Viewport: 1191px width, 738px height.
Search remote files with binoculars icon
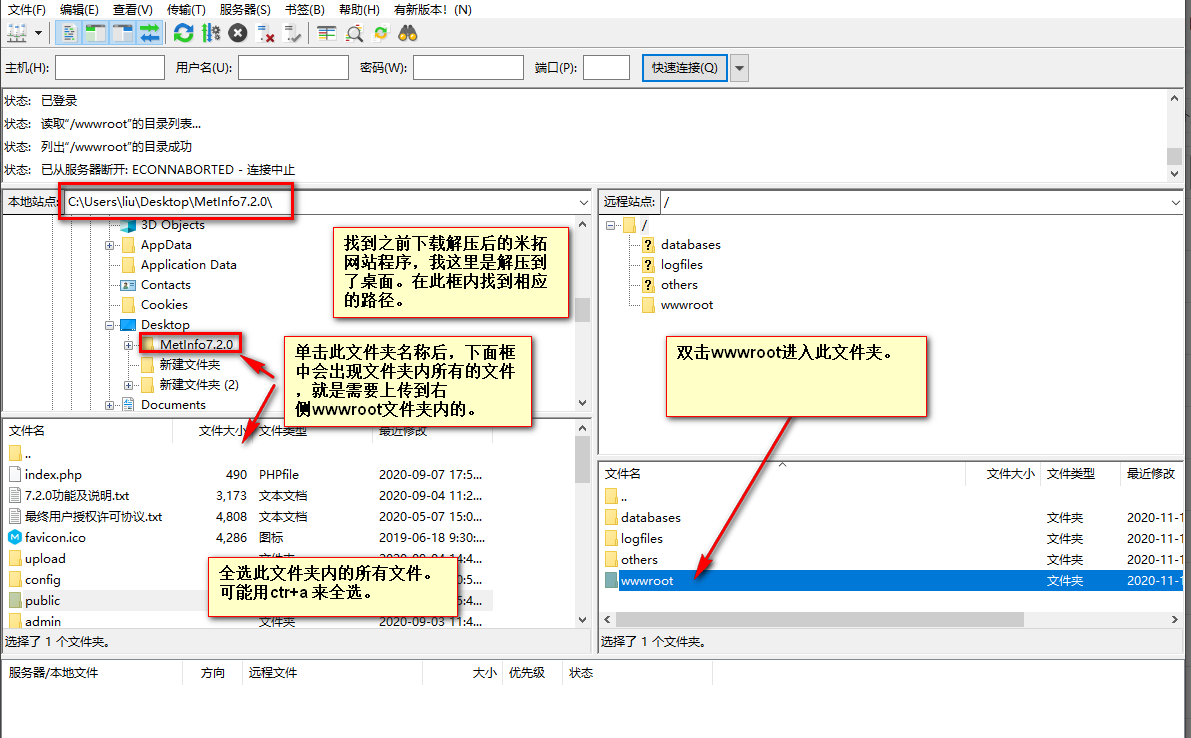click(408, 33)
